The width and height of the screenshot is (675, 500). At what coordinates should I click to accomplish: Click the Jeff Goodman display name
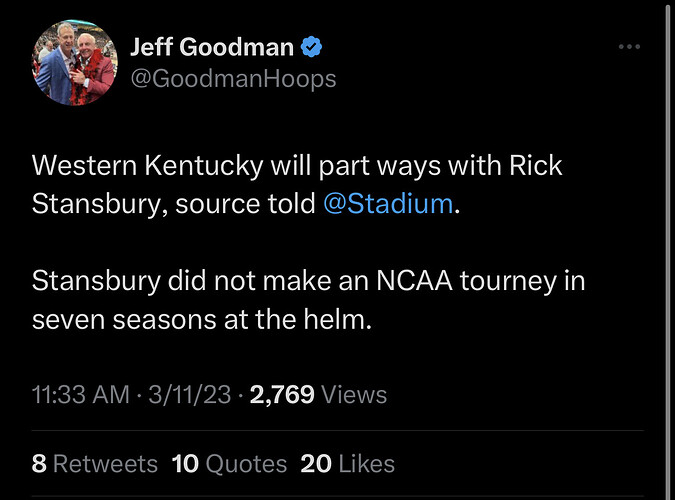[212, 46]
